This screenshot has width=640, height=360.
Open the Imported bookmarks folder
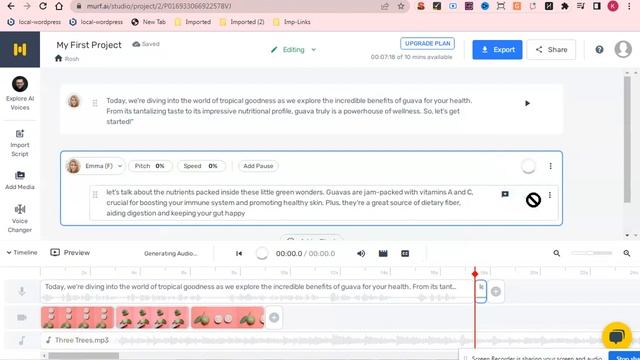[x=193, y=22]
